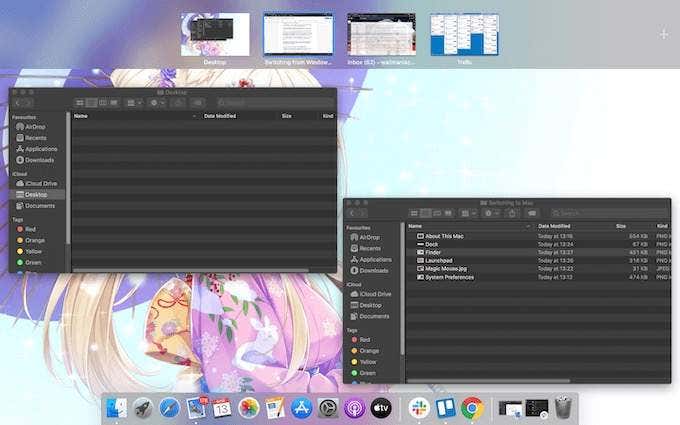Click Search field in Switching to Mac window
The image size is (680, 425).
[x=609, y=213]
